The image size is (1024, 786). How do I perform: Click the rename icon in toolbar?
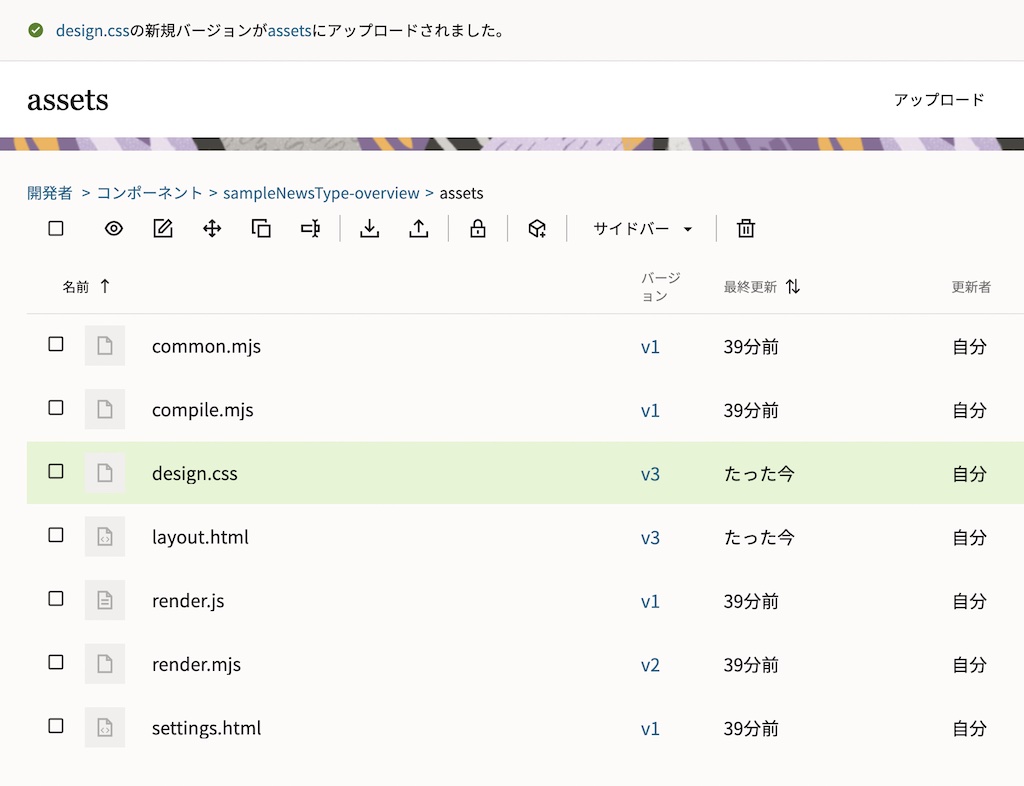click(x=310, y=229)
